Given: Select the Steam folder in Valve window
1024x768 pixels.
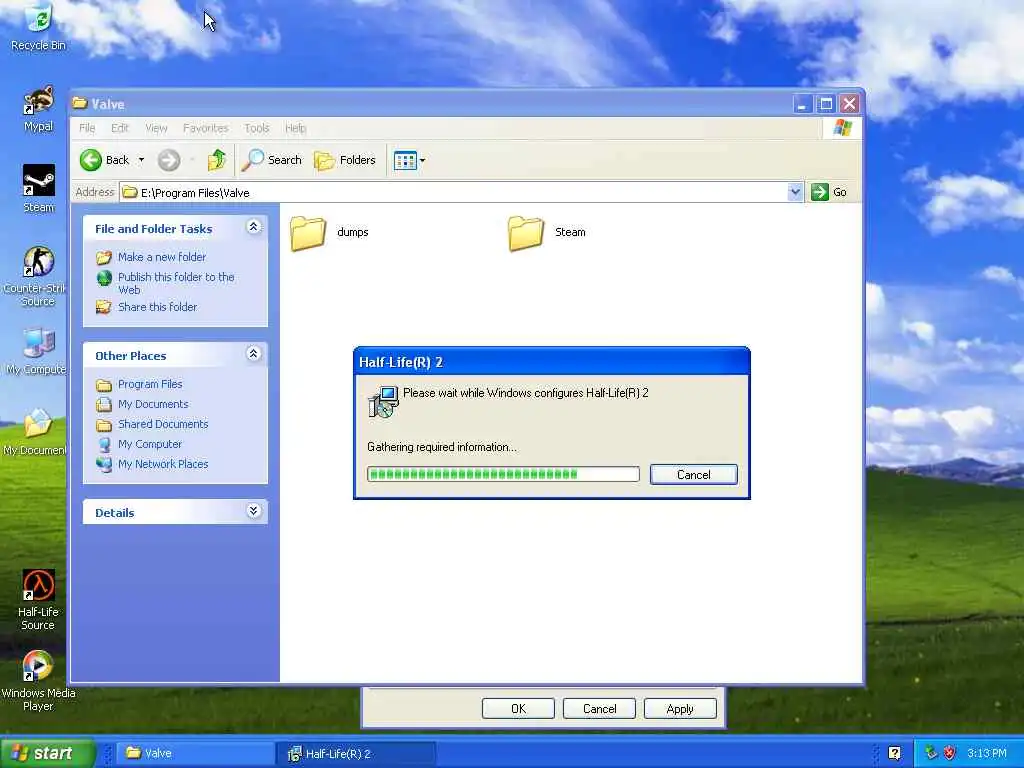Looking at the screenshot, I should (547, 232).
